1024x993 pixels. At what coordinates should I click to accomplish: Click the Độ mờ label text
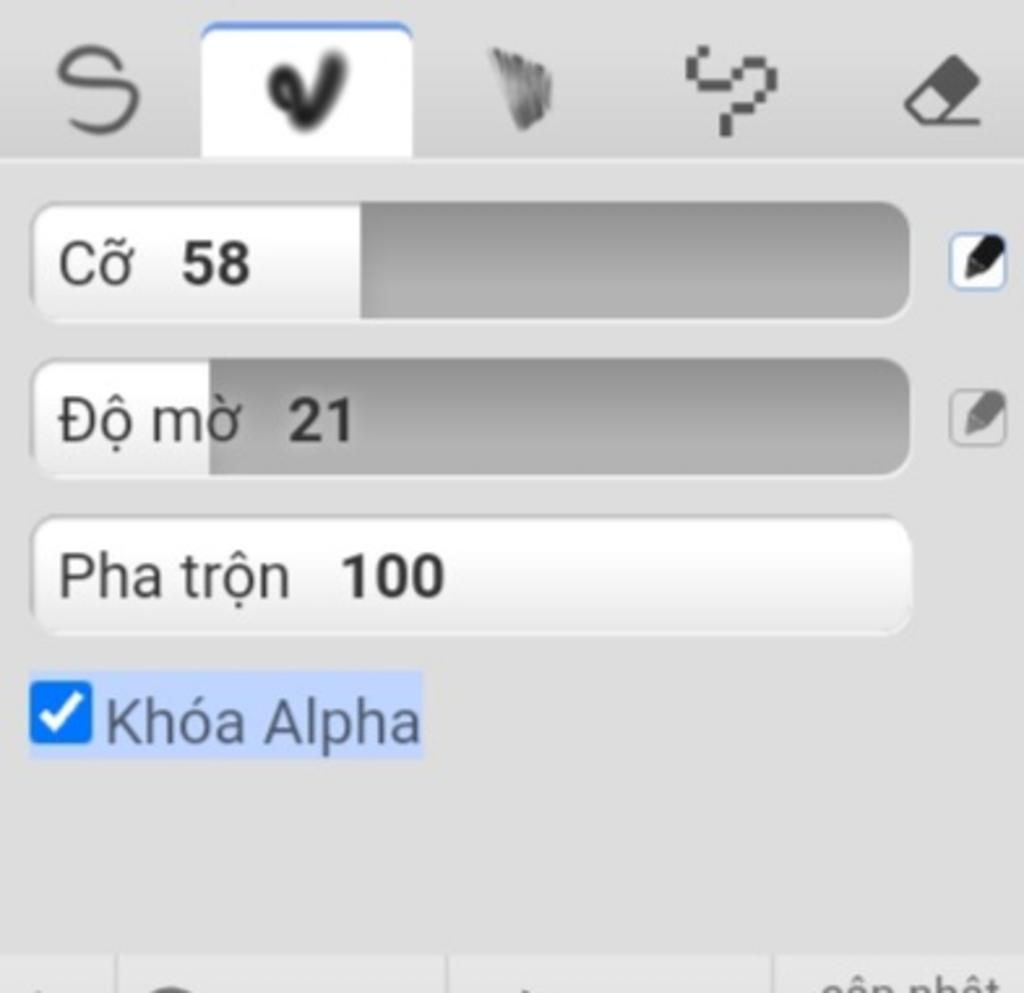[149, 421]
